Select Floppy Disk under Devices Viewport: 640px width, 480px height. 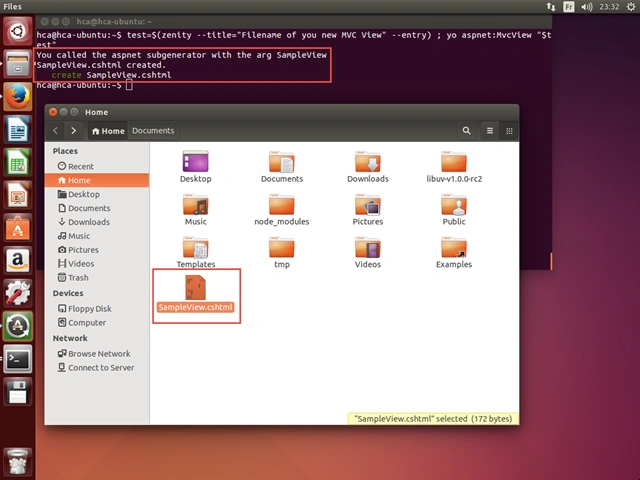[x=97, y=309]
